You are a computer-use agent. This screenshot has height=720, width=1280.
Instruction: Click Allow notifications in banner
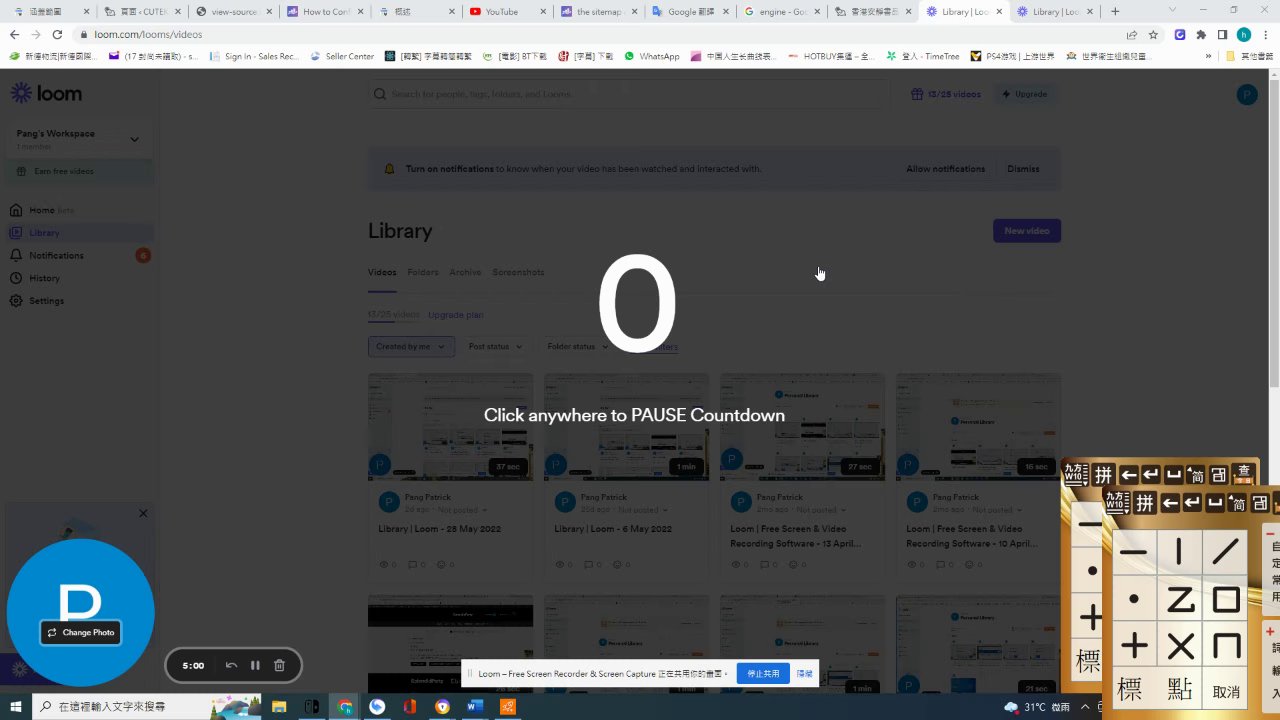(945, 169)
